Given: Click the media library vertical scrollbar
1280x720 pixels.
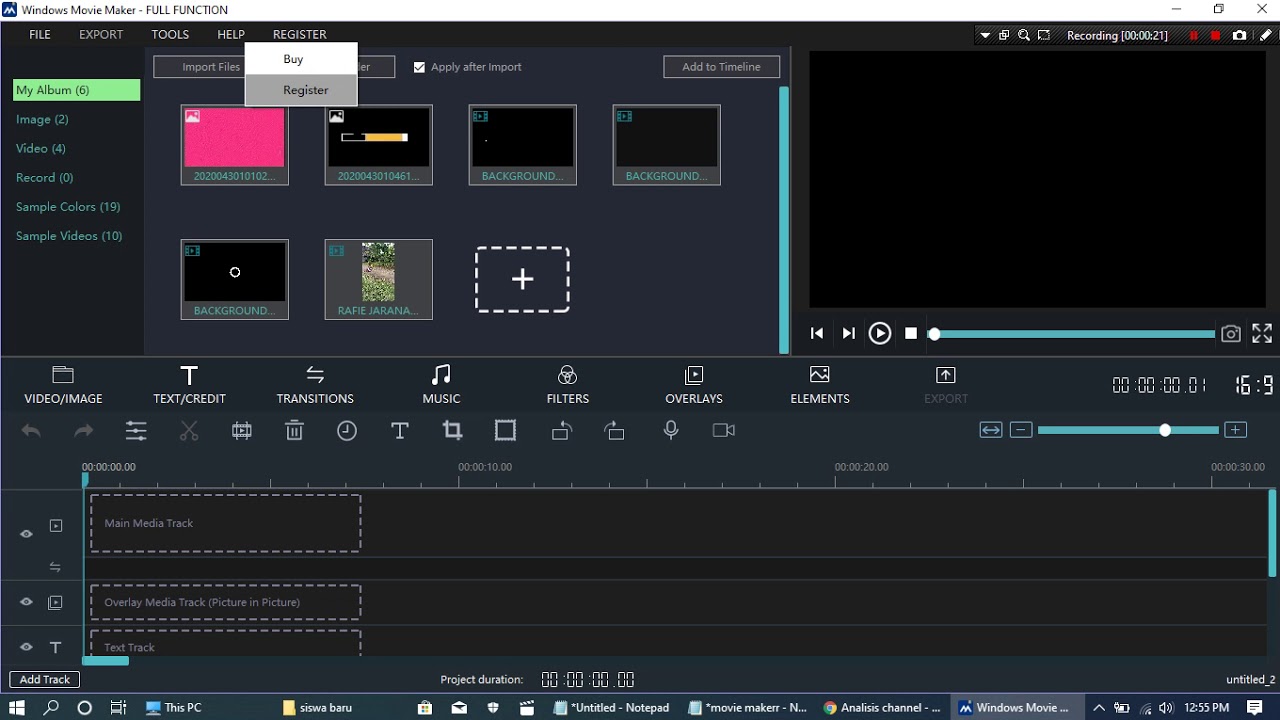Looking at the screenshot, I should click(784, 220).
